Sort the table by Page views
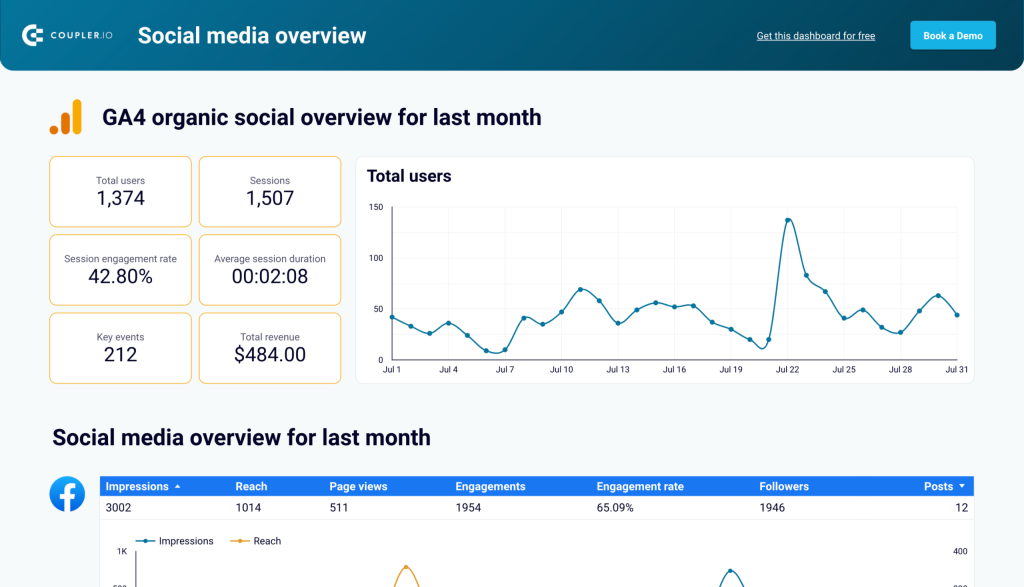 coord(358,486)
